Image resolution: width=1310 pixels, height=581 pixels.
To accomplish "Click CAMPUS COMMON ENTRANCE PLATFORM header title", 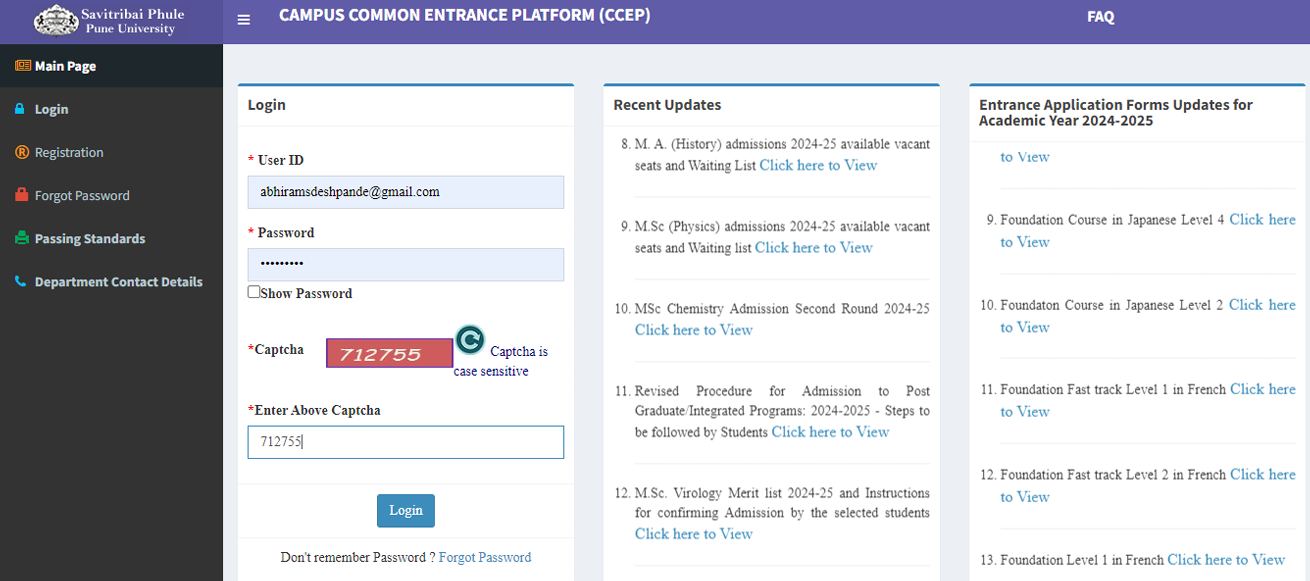I will pos(465,15).
